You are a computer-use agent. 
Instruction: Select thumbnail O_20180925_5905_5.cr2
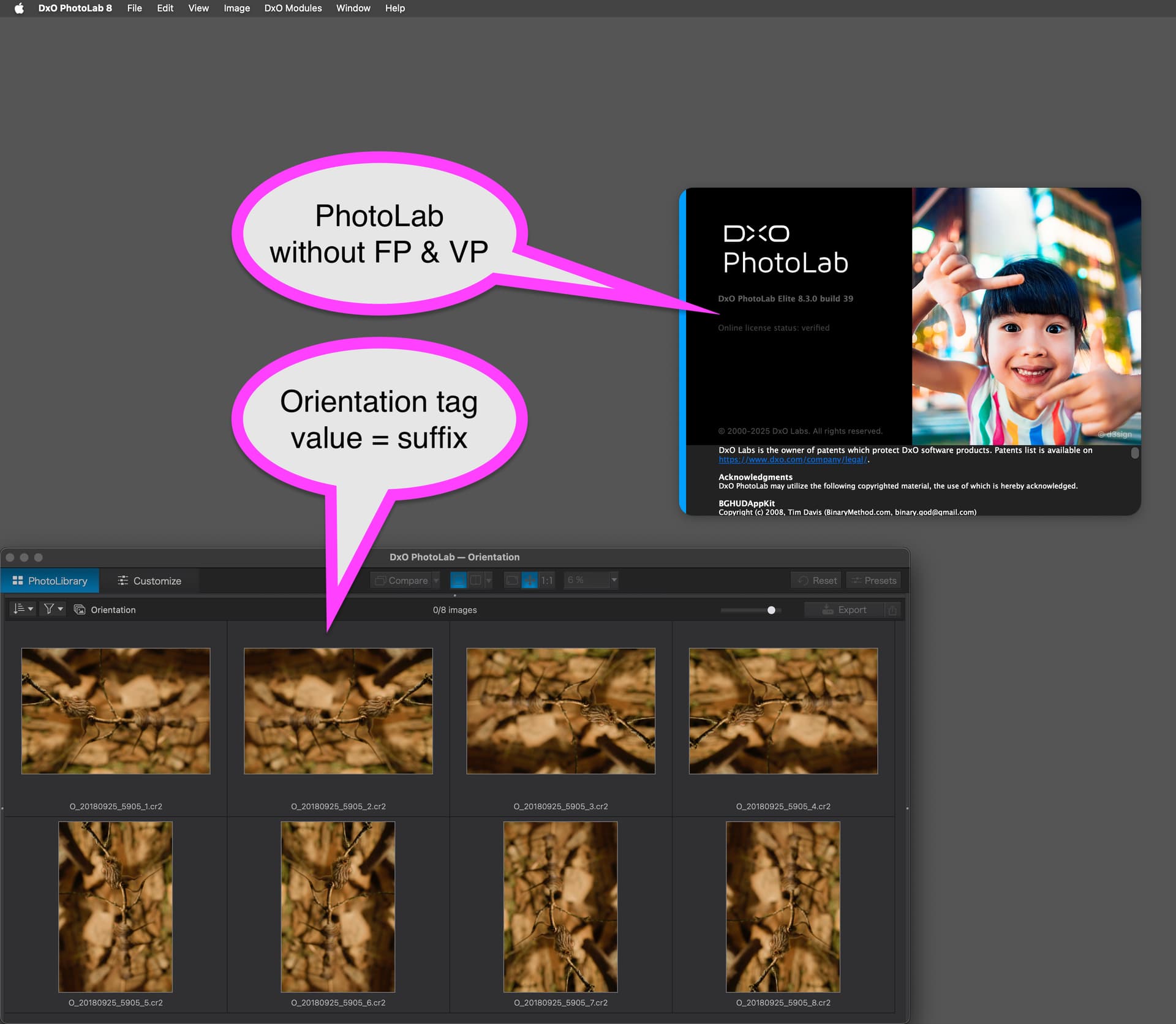coord(116,907)
